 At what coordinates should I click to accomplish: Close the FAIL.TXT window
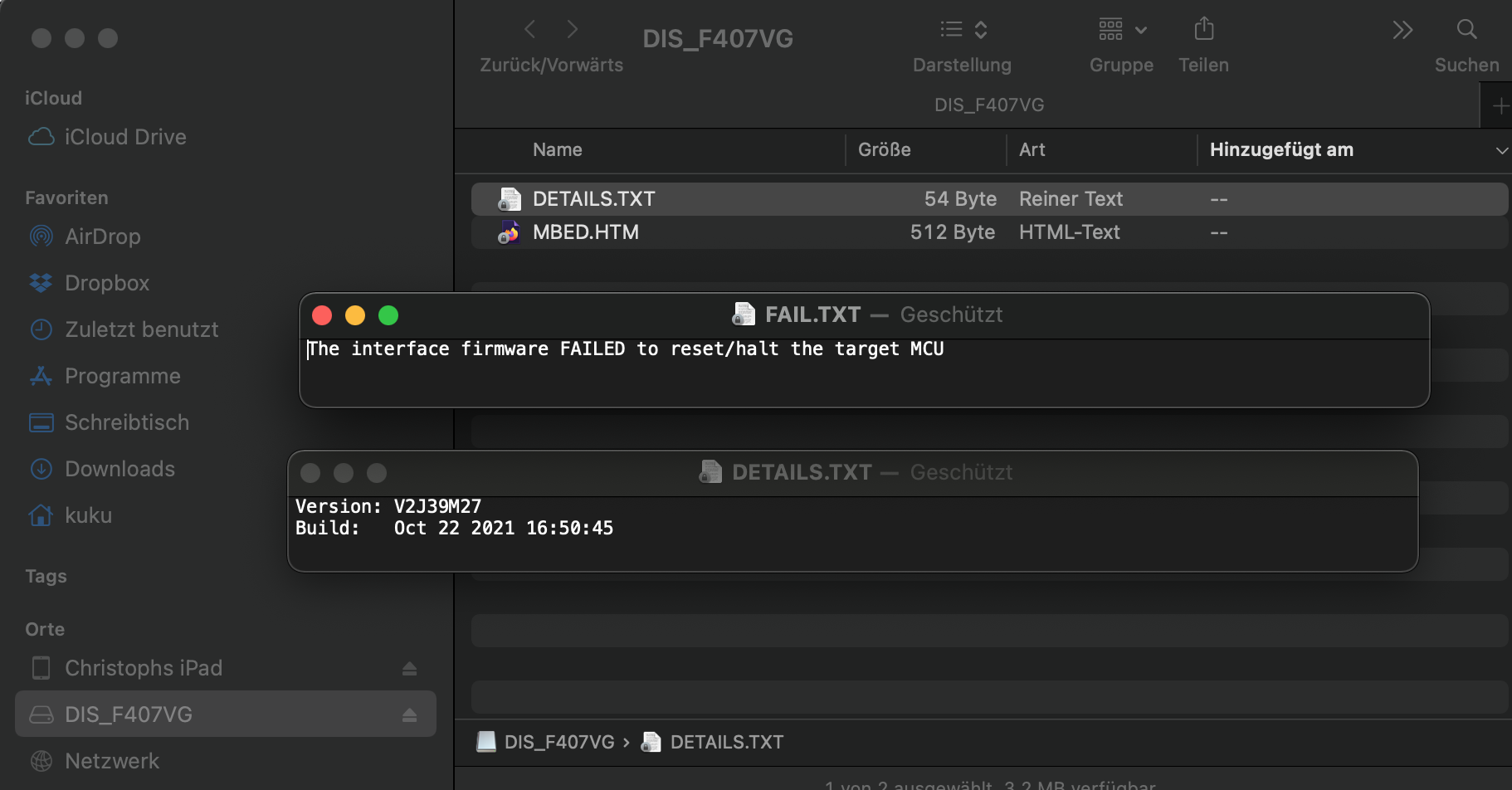(322, 315)
